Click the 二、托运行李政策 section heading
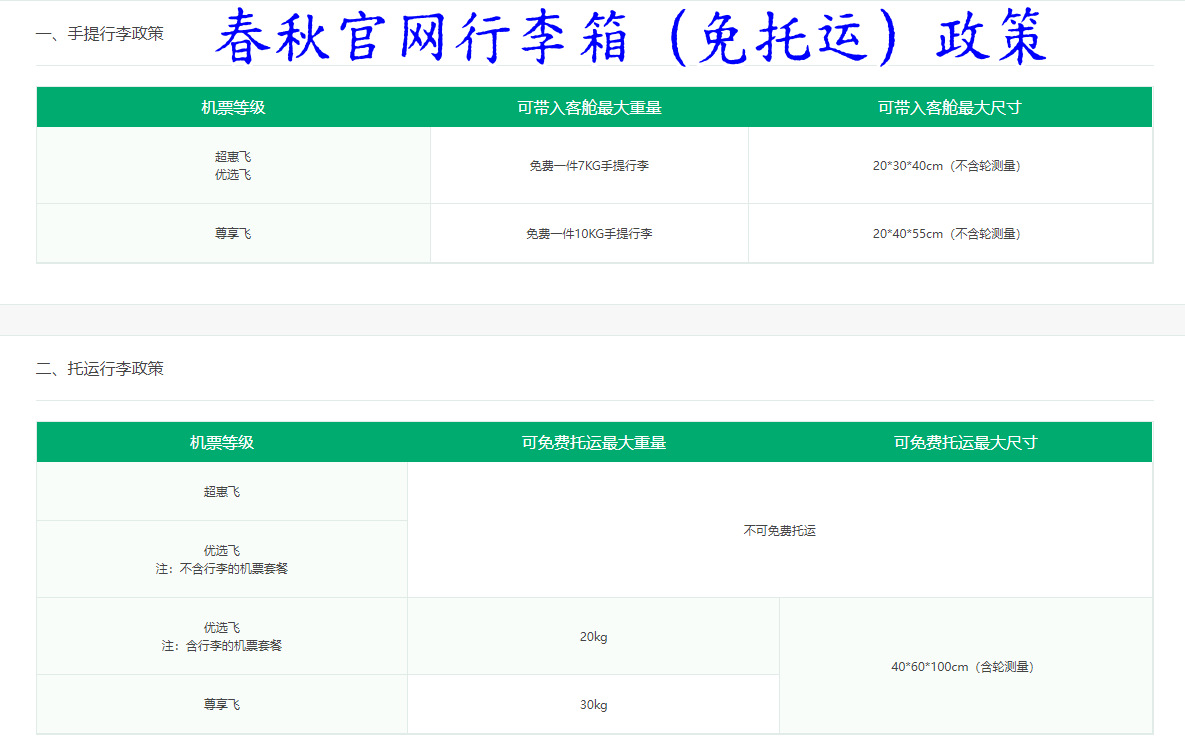 pos(99,369)
